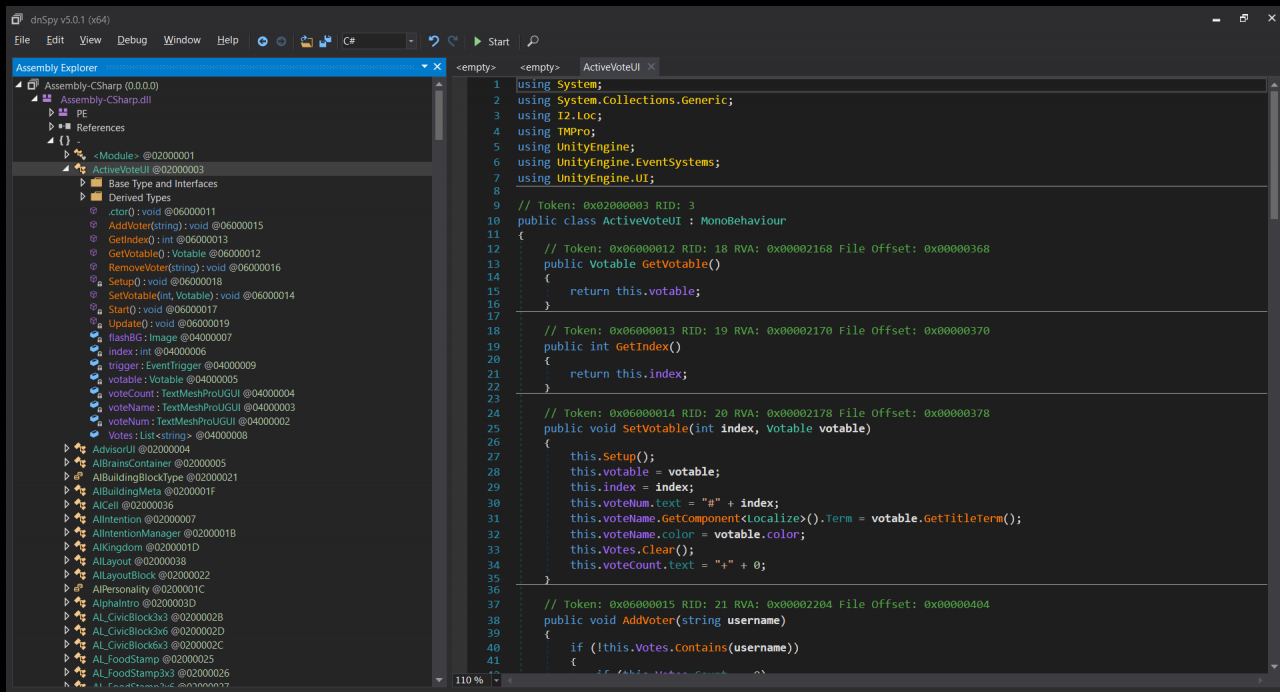
Task: Click the code editor vertical scrollbar
Action: [1273, 155]
